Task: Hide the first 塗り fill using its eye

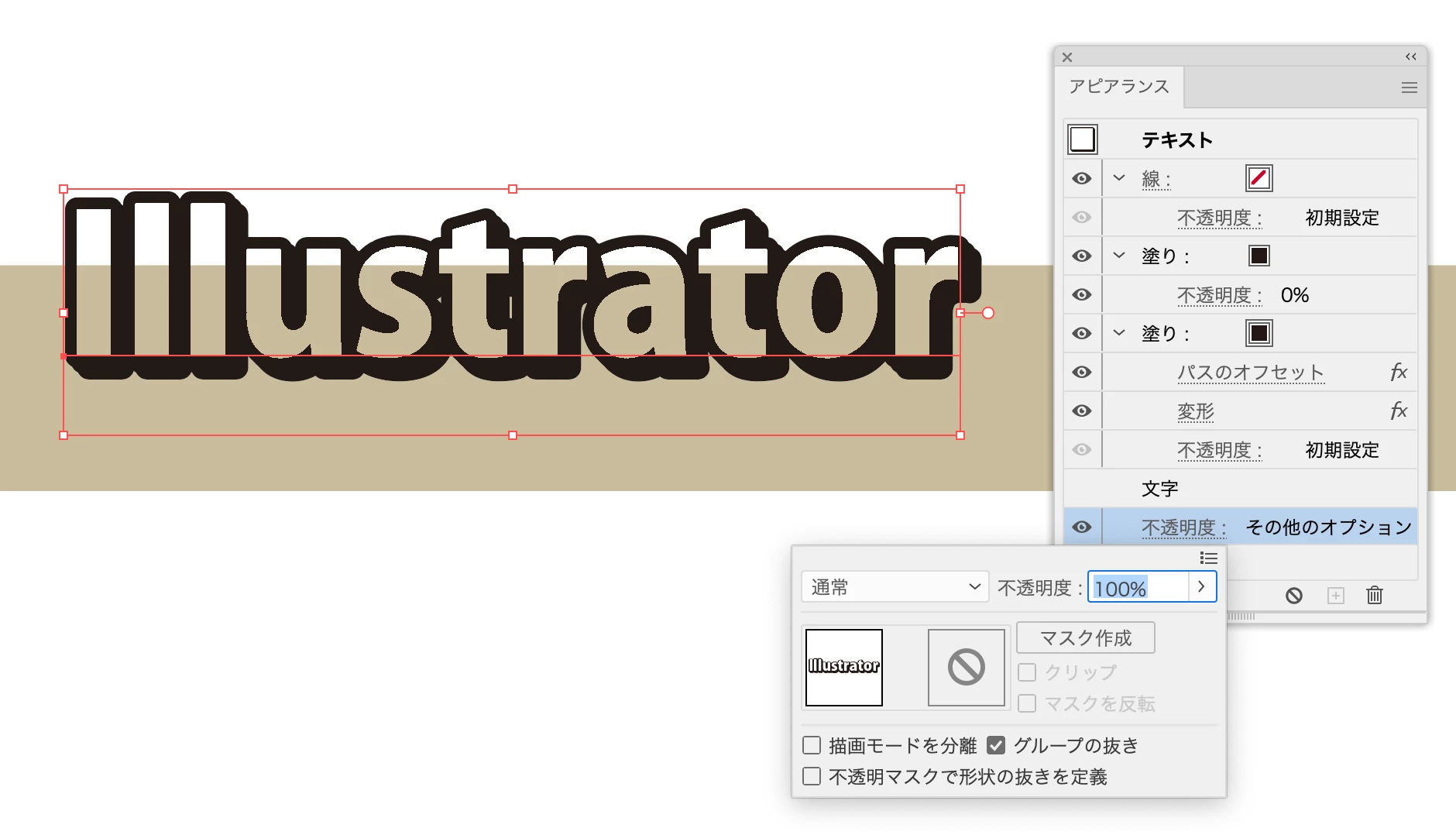Action: [1082, 256]
